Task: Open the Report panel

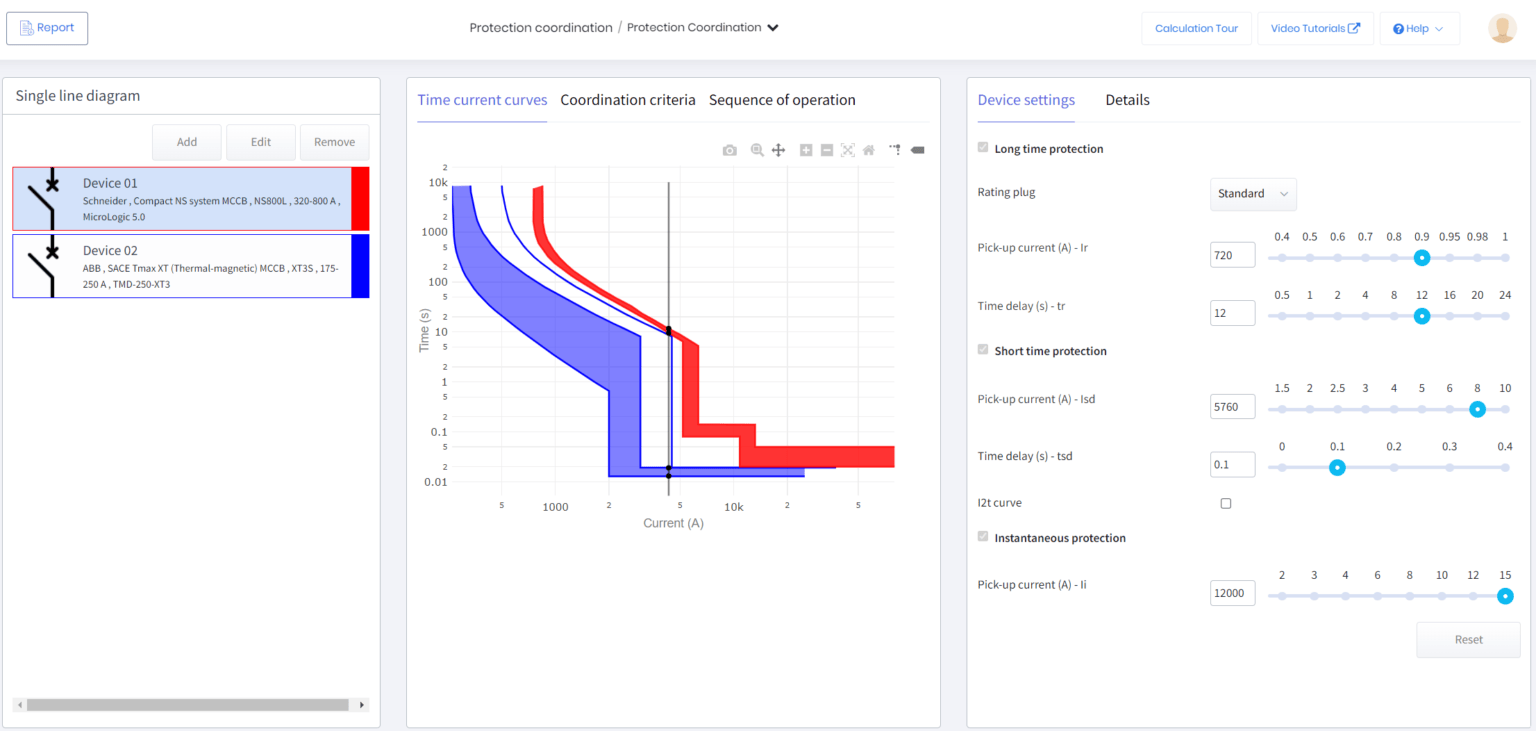Action: click(x=47, y=28)
